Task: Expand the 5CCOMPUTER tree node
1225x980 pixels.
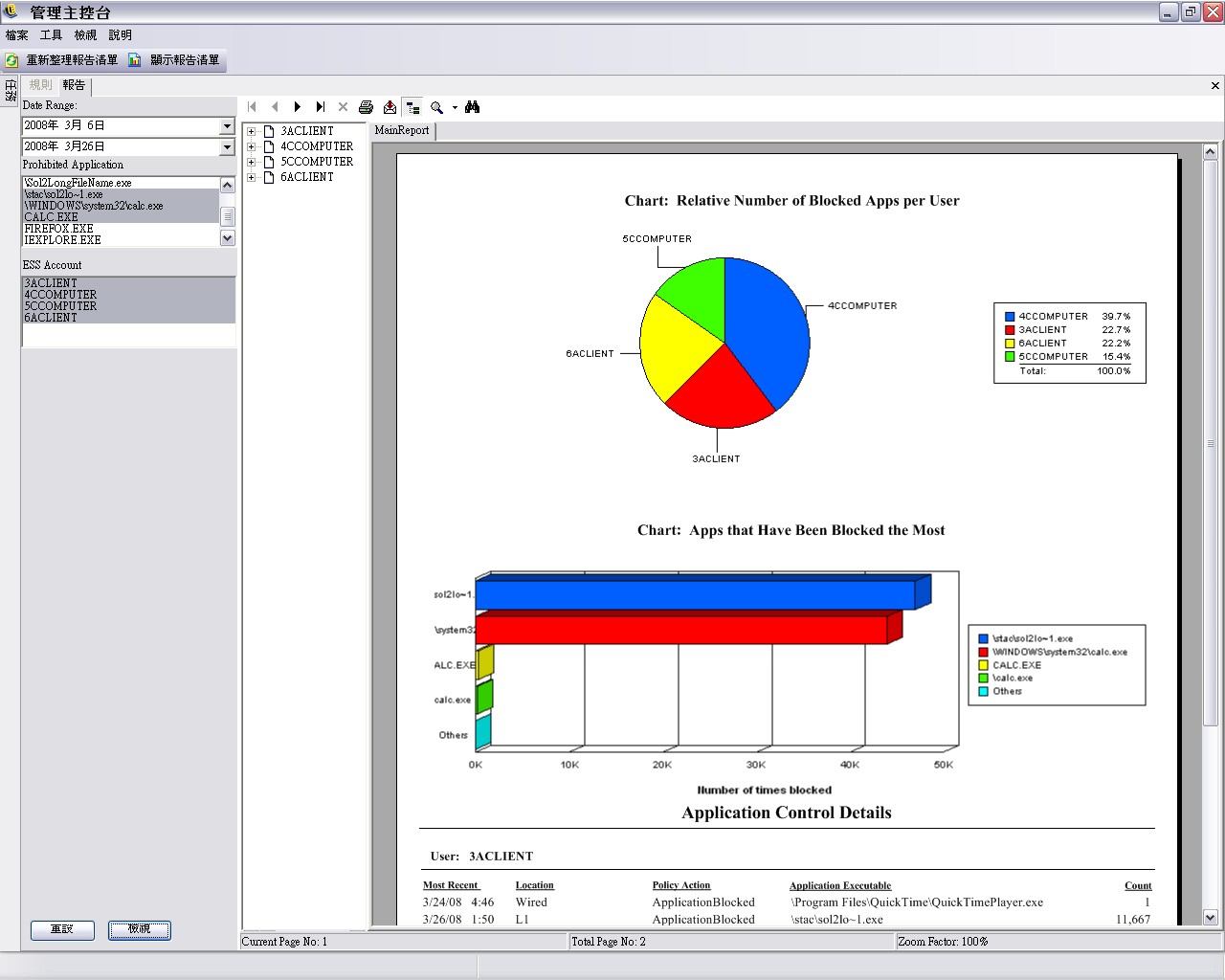Action: [251, 163]
